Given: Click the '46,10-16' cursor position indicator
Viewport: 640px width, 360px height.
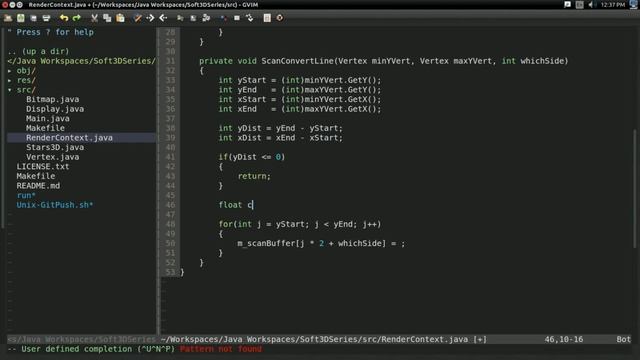Looking at the screenshot, I should coord(564,339).
